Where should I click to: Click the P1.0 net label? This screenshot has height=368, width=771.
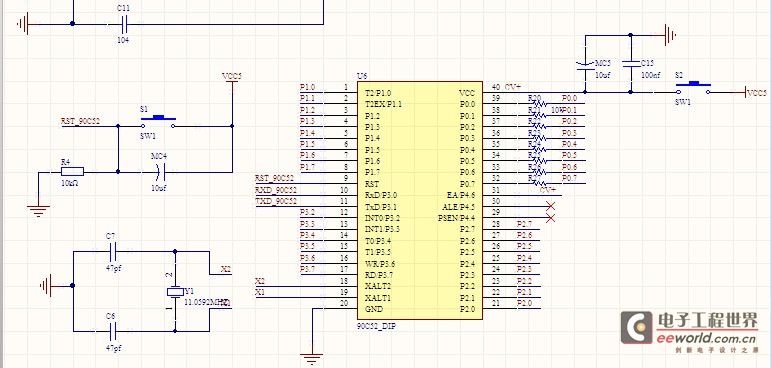308,87
